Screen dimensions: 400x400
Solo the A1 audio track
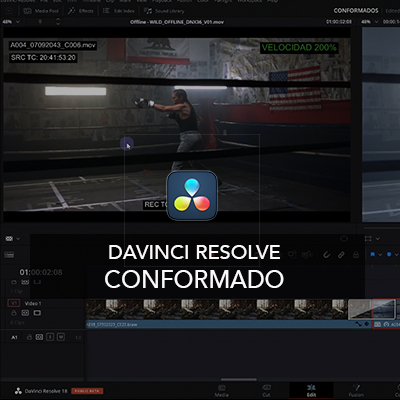(x=50, y=337)
